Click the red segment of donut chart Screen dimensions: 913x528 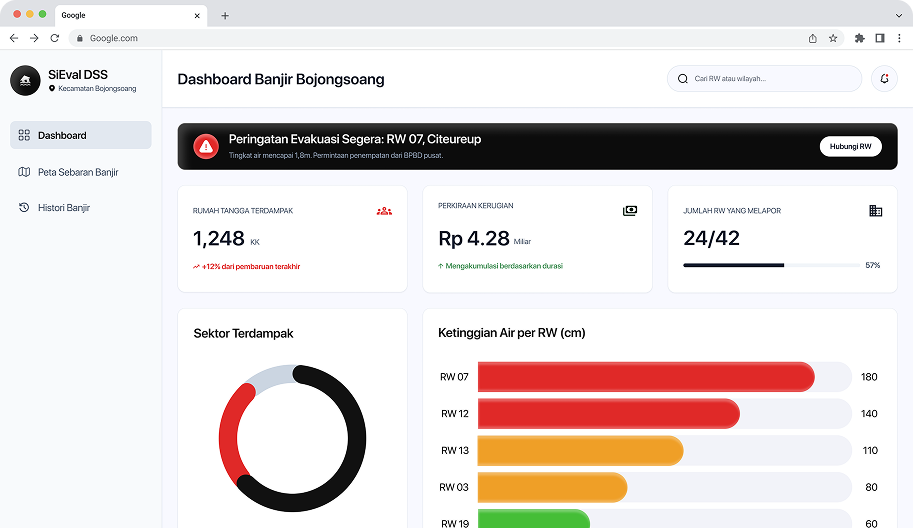point(229,434)
